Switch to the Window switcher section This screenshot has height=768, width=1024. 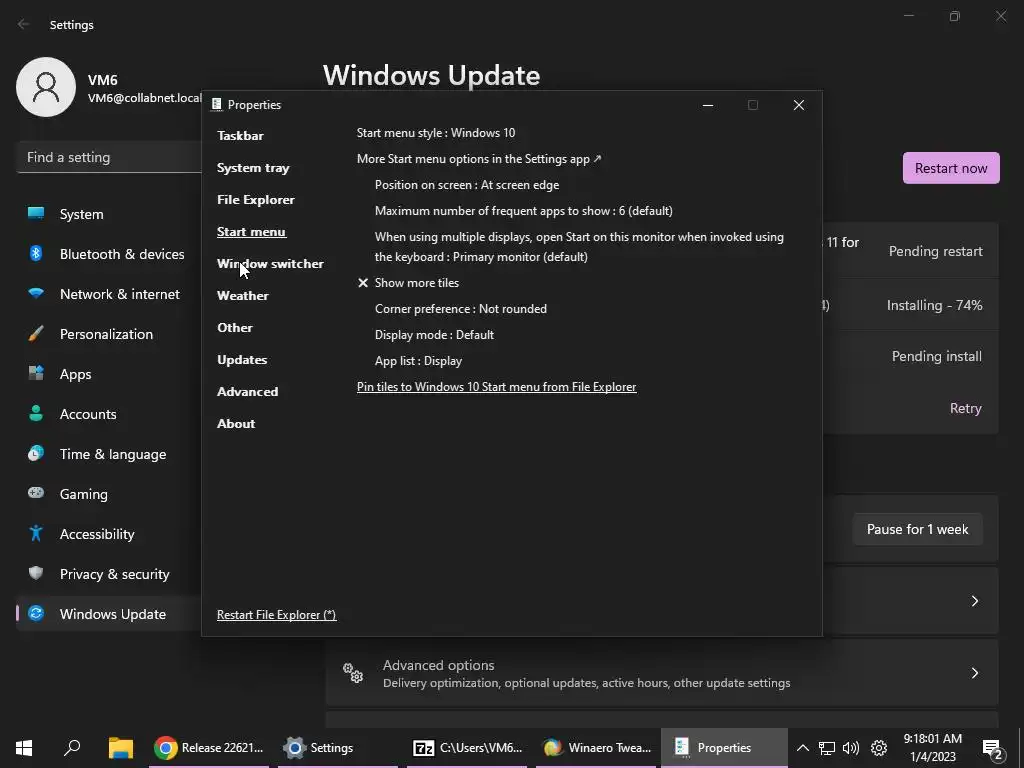[x=270, y=264]
